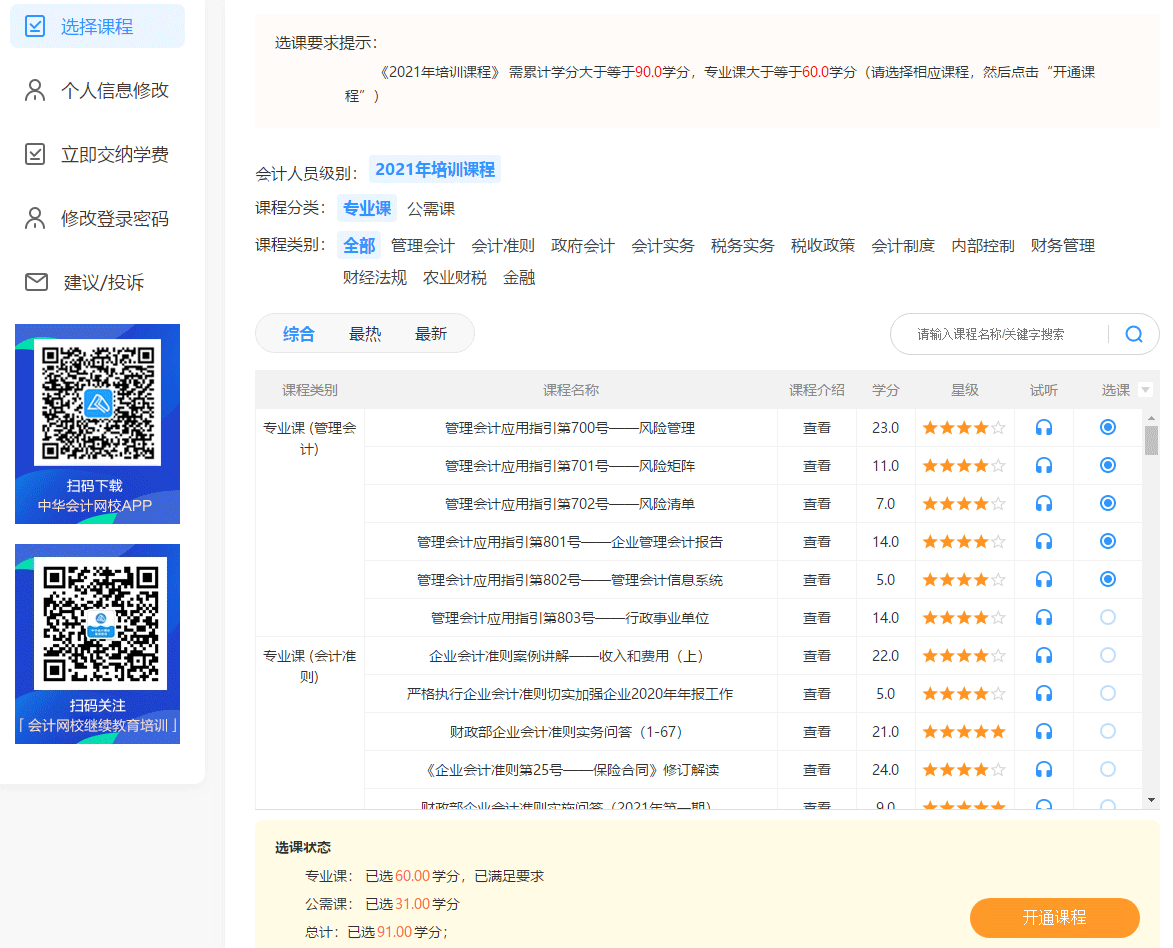Click headphone icon for 行政事业单位 course
Viewport: 1173px width, 948px height.
tap(1044, 618)
